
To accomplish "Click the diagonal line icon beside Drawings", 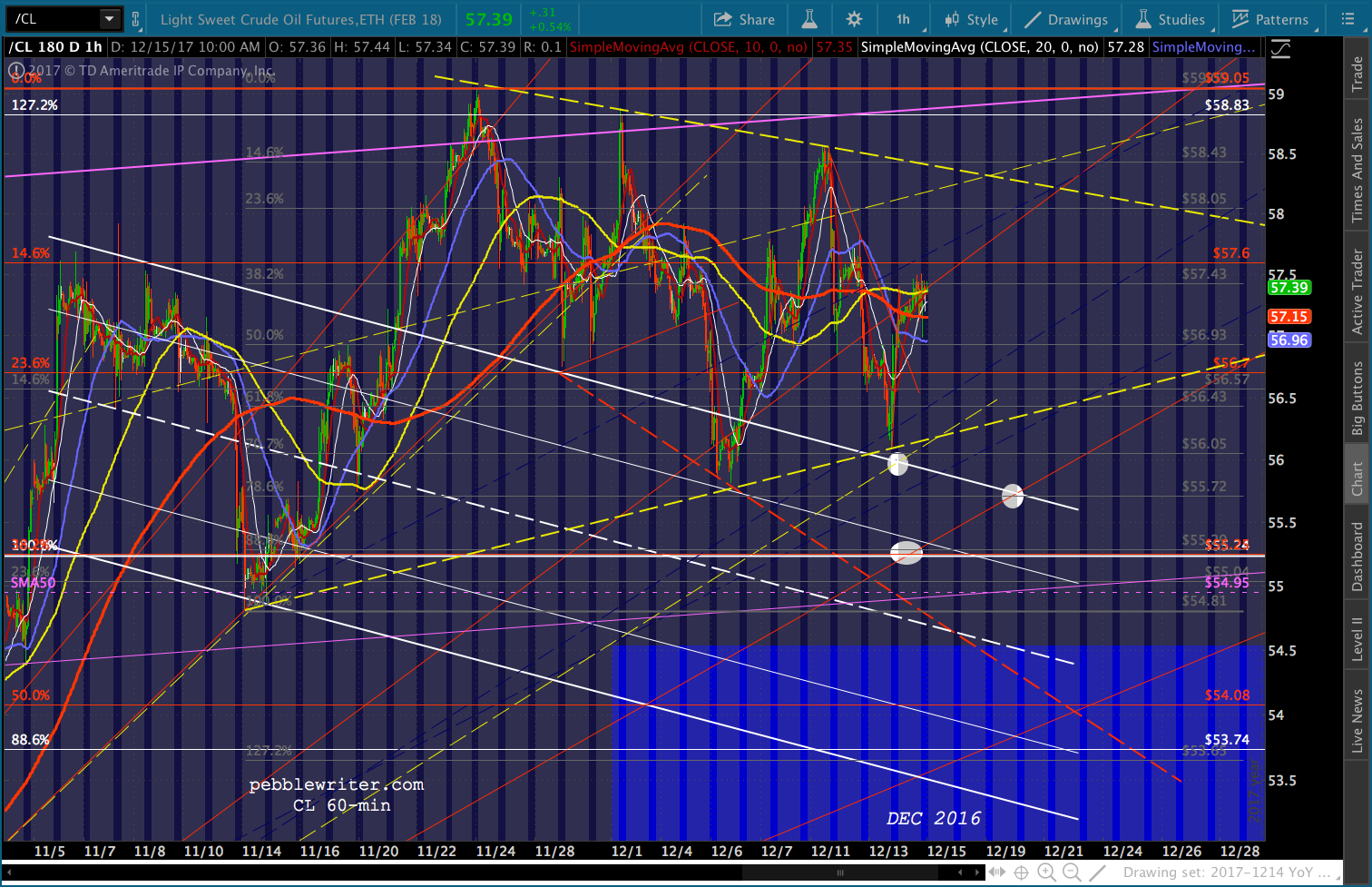I will [x=1032, y=19].
